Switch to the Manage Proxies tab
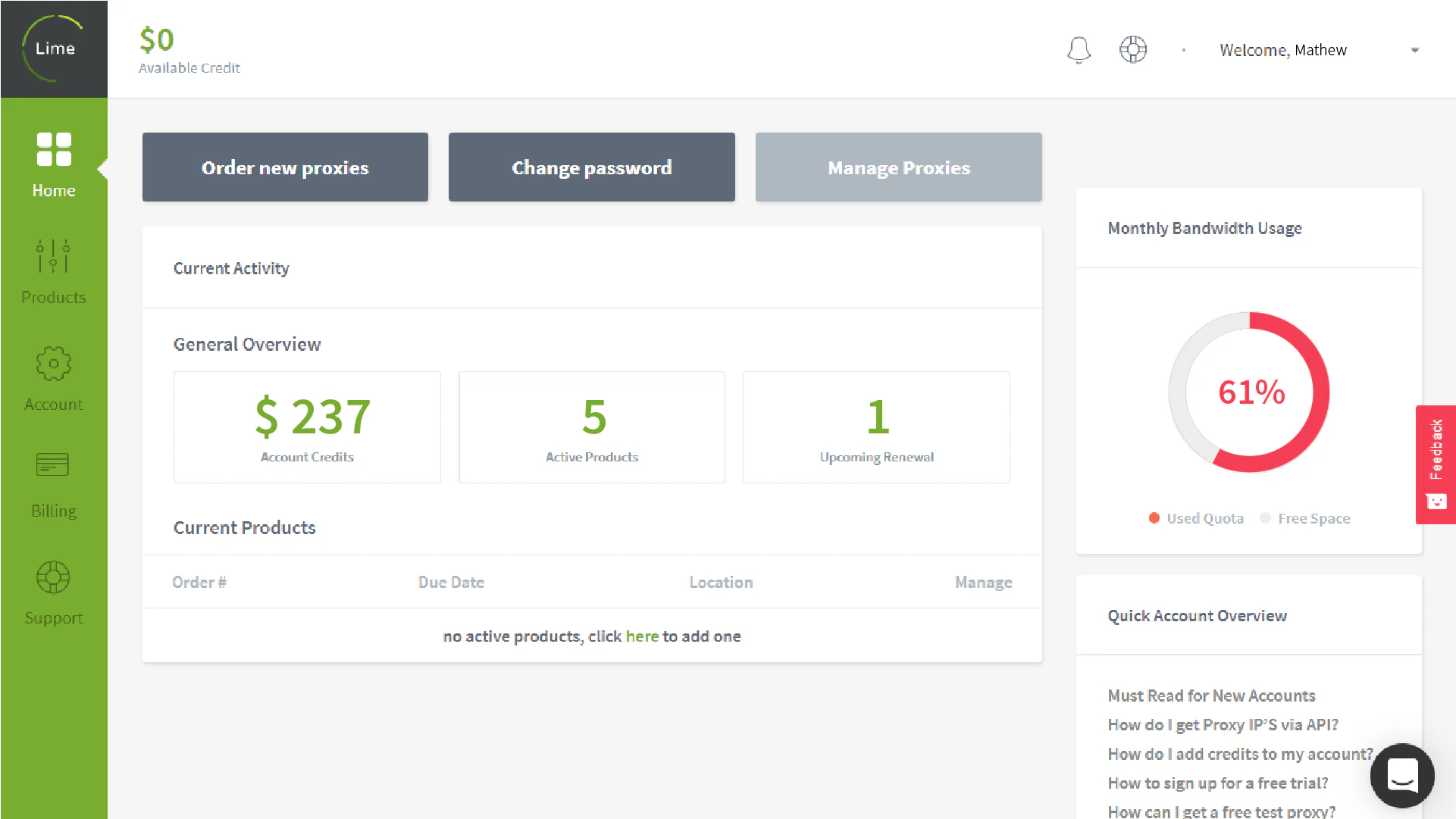 pos(898,167)
